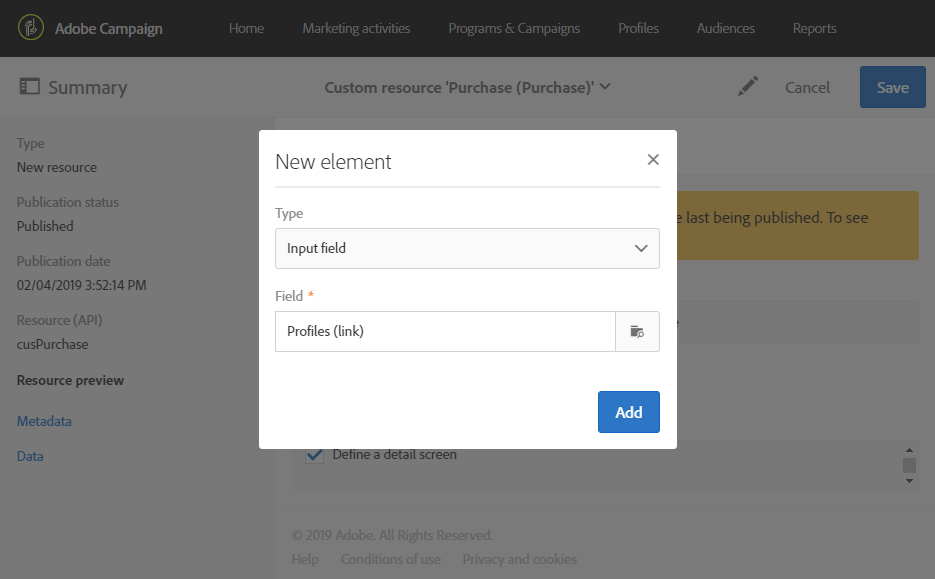Click the pencil edit icon
This screenshot has width=935, height=579.
748,87
